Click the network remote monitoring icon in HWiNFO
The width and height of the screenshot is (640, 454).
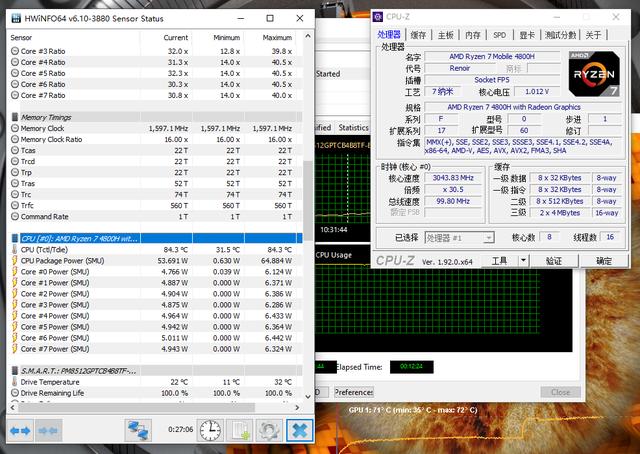(x=137, y=429)
